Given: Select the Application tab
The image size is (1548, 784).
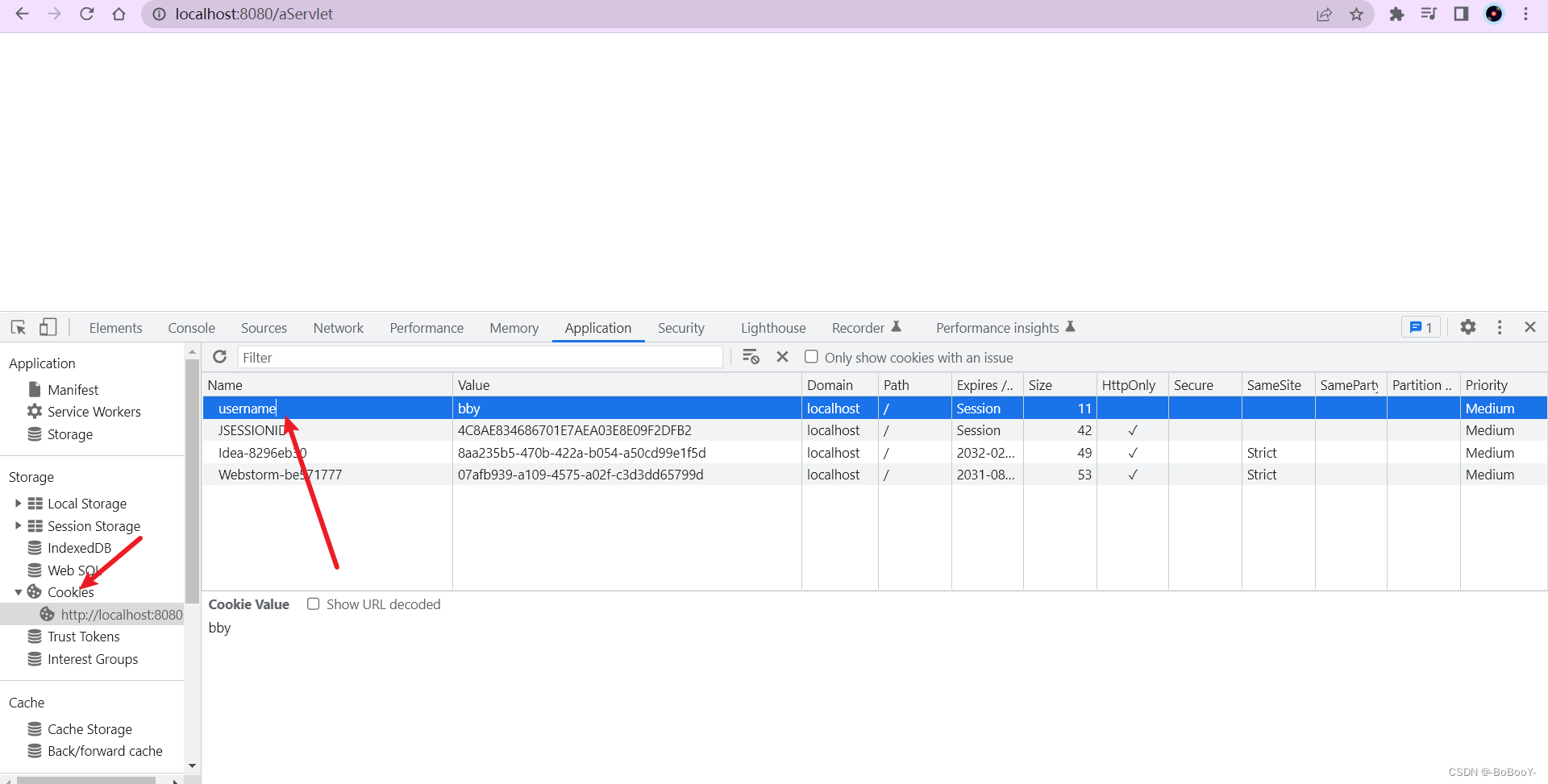Looking at the screenshot, I should click(x=597, y=328).
